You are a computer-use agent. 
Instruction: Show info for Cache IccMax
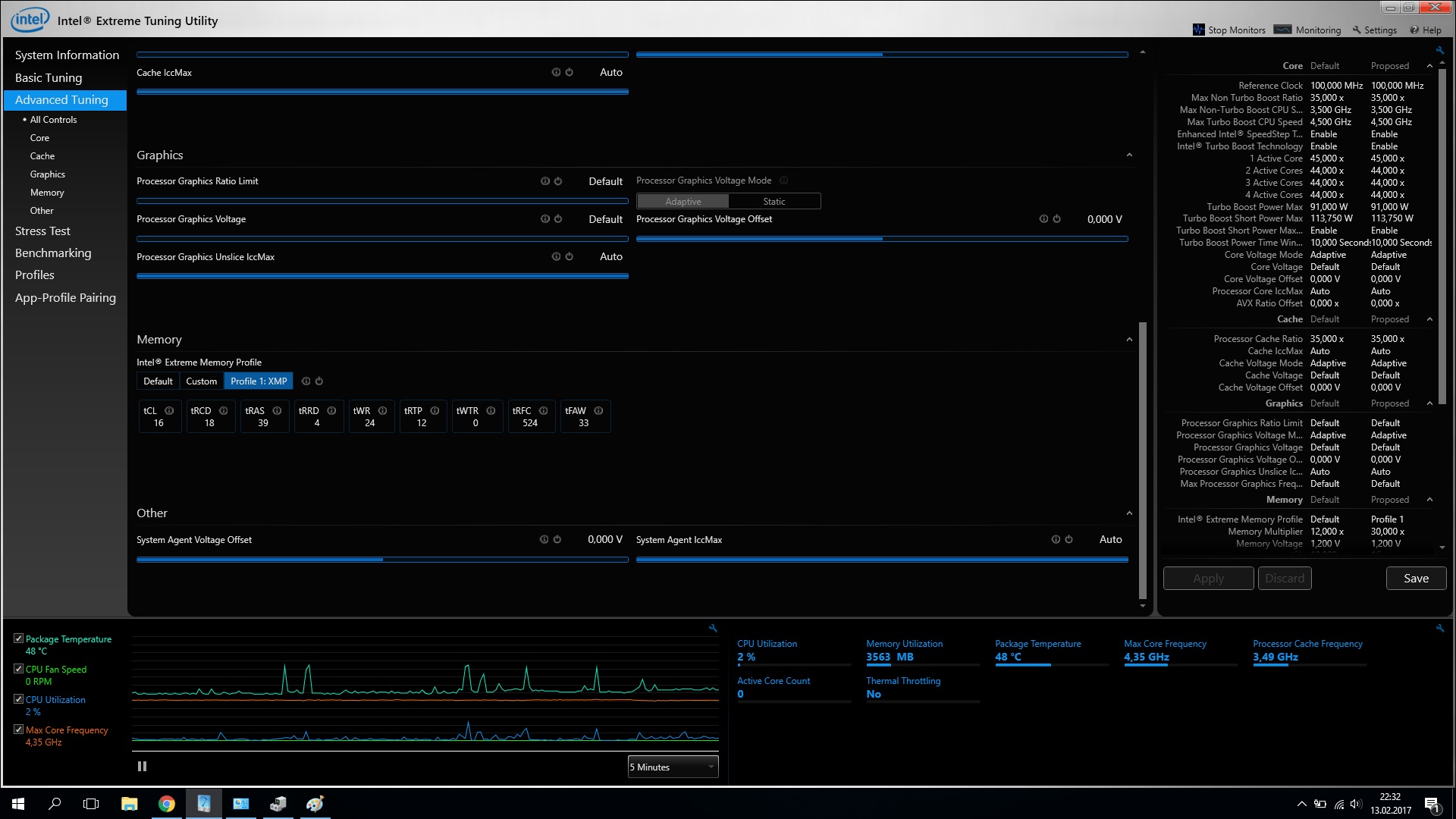556,72
